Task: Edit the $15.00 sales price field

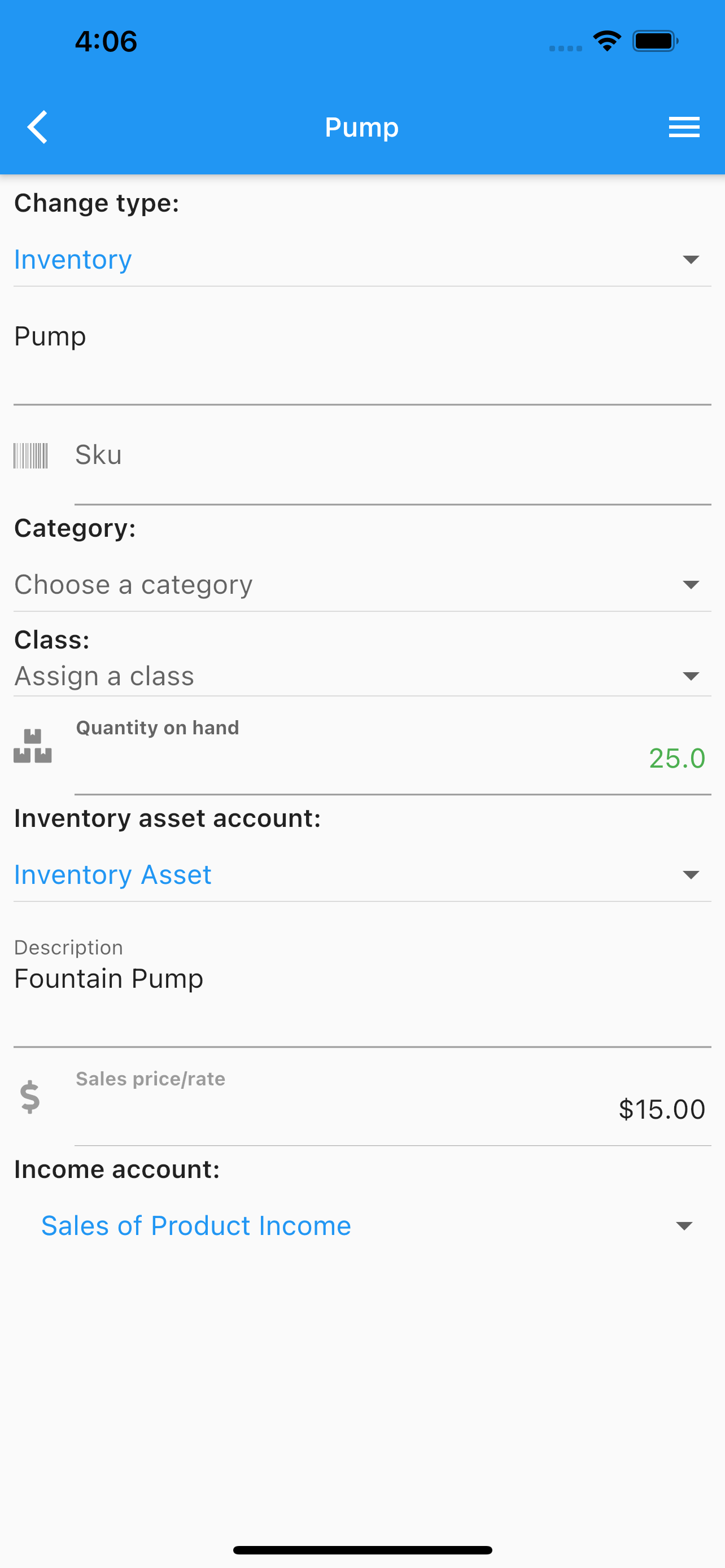Action: [392, 1109]
